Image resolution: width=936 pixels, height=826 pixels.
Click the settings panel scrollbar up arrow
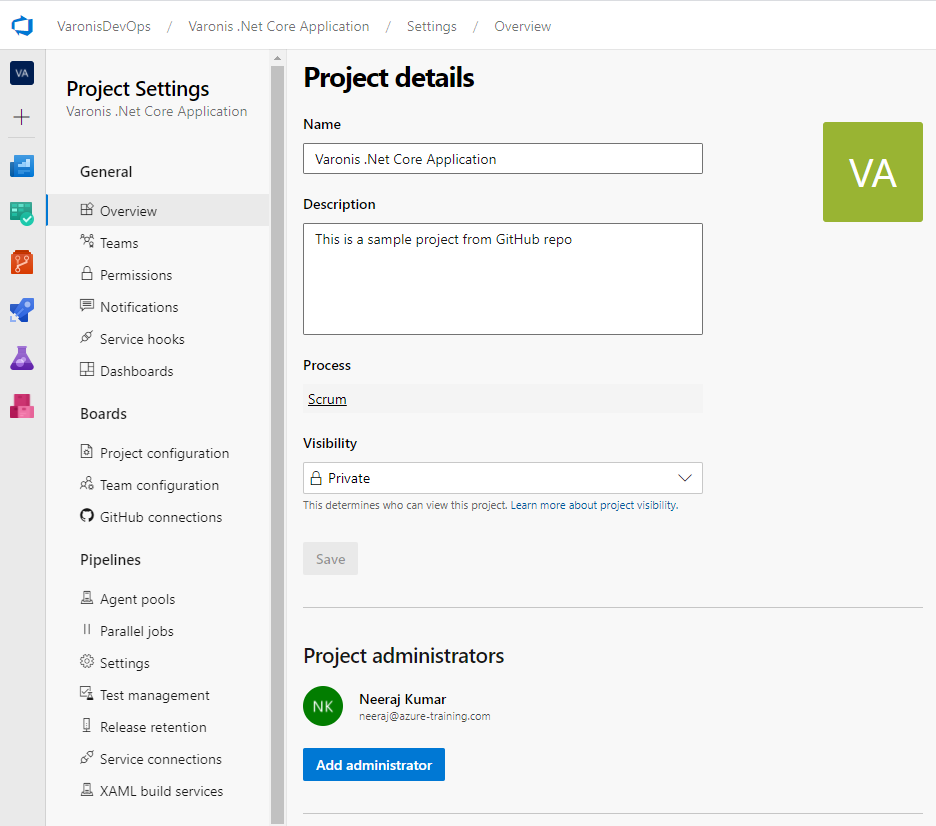[x=277, y=58]
